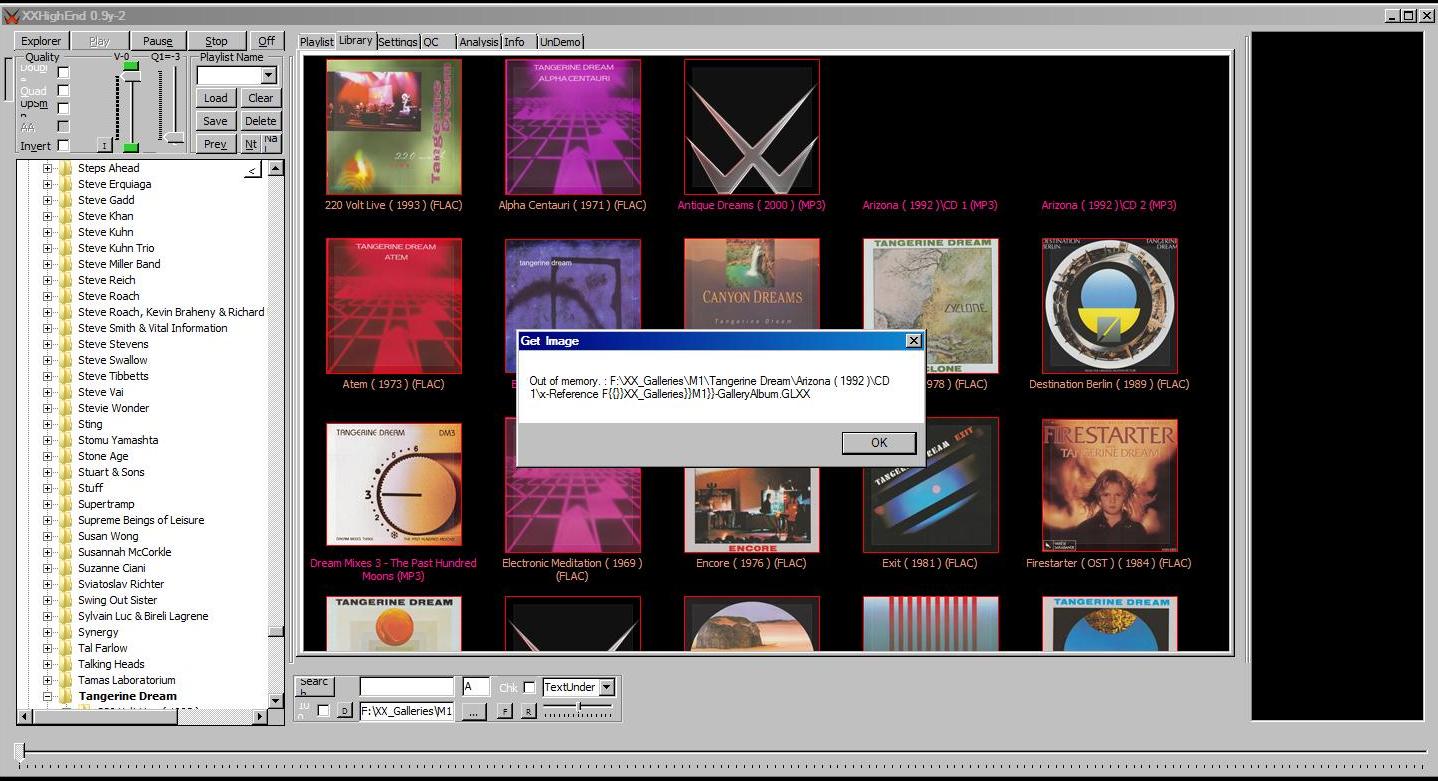This screenshot has height=781, width=1438.
Task: Select the 220 Volt Live album cover
Action: [393, 127]
